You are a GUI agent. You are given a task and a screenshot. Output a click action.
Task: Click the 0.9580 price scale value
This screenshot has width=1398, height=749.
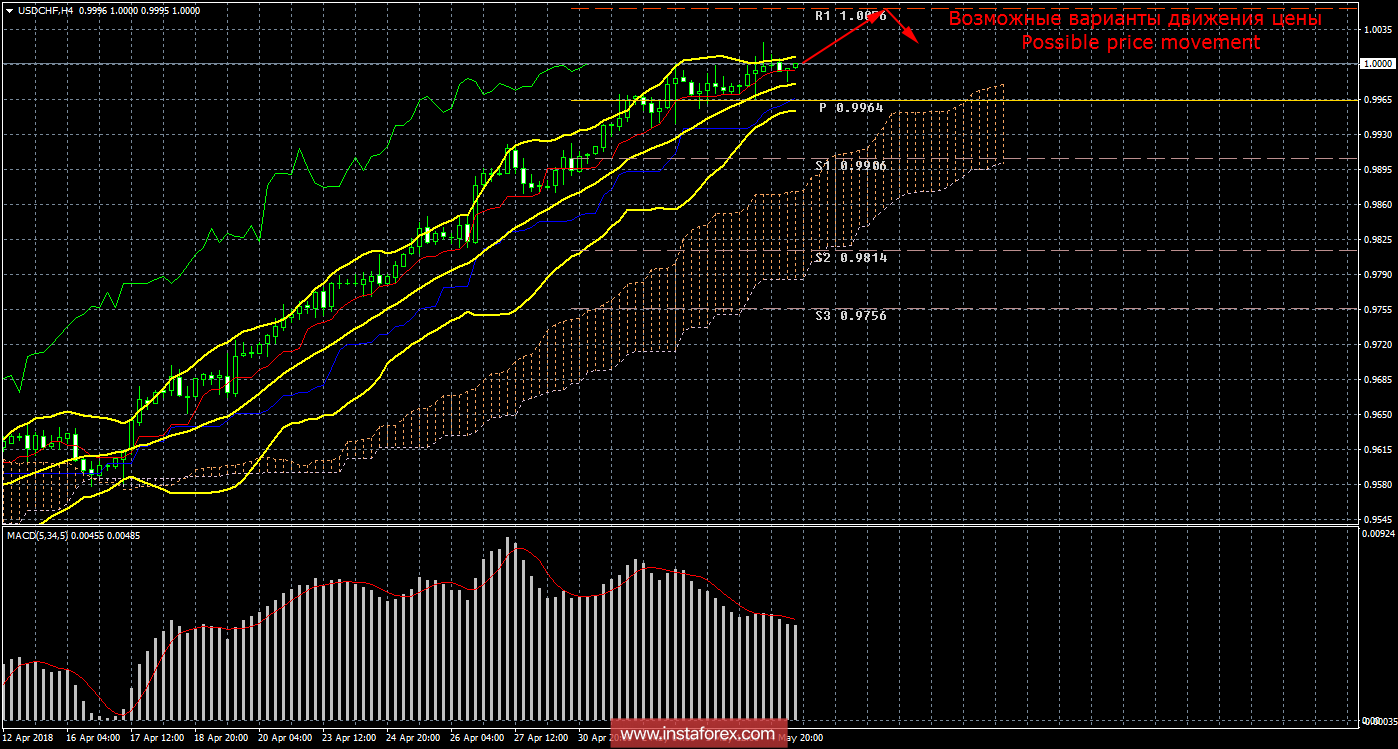point(1377,485)
